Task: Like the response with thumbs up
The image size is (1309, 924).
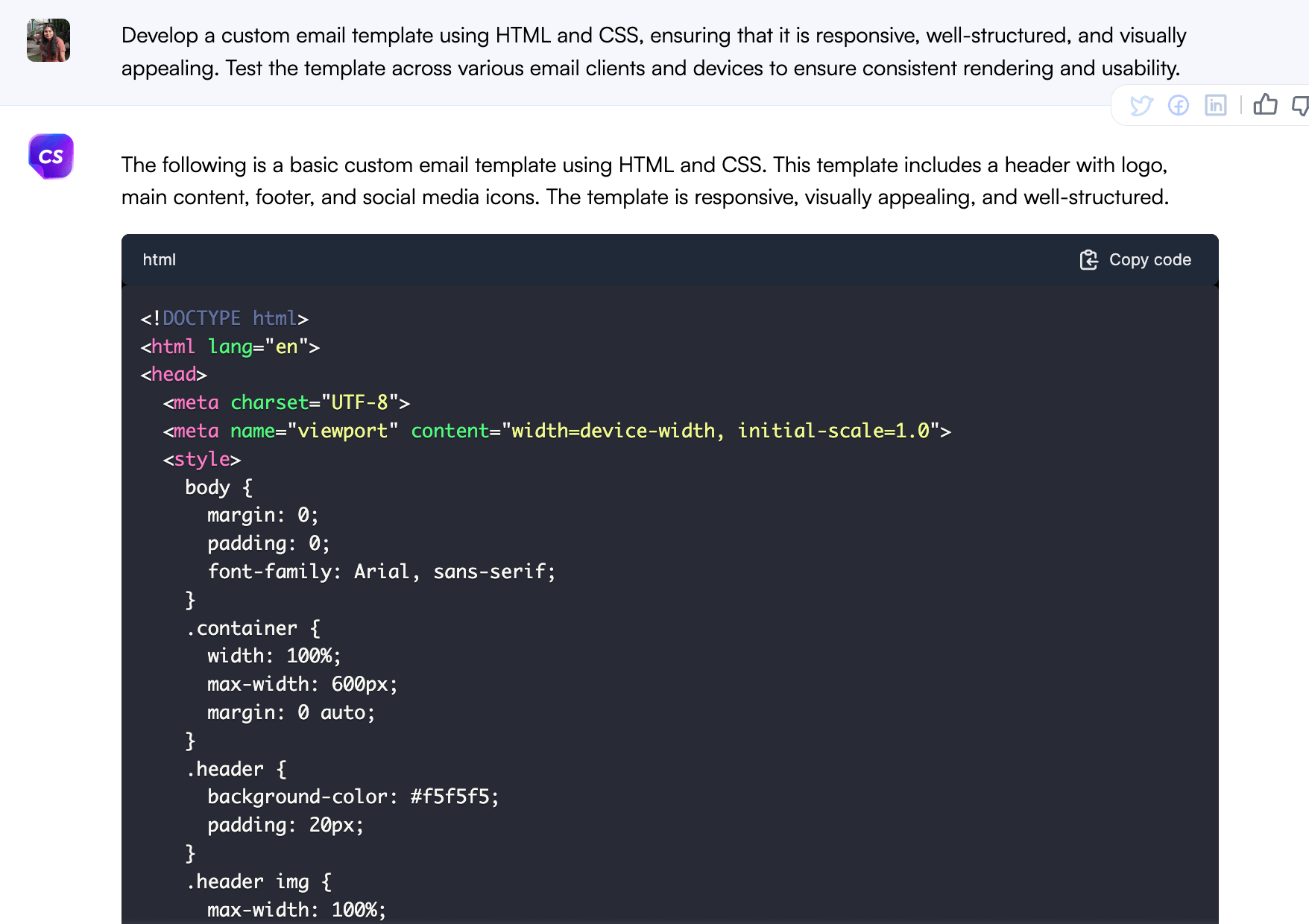Action: (x=1265, y=105)
